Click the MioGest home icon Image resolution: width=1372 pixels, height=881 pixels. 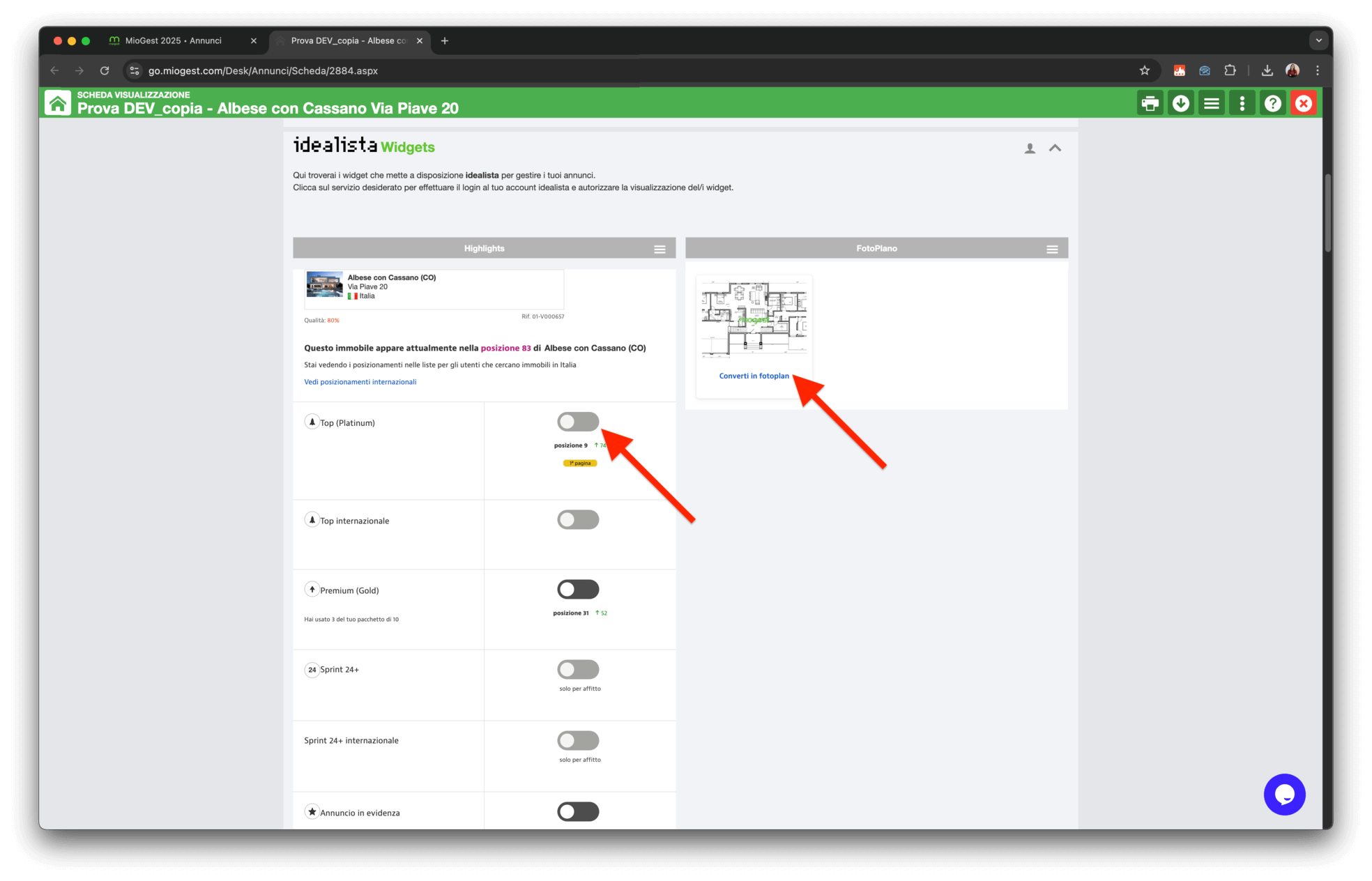pos(58,103)
